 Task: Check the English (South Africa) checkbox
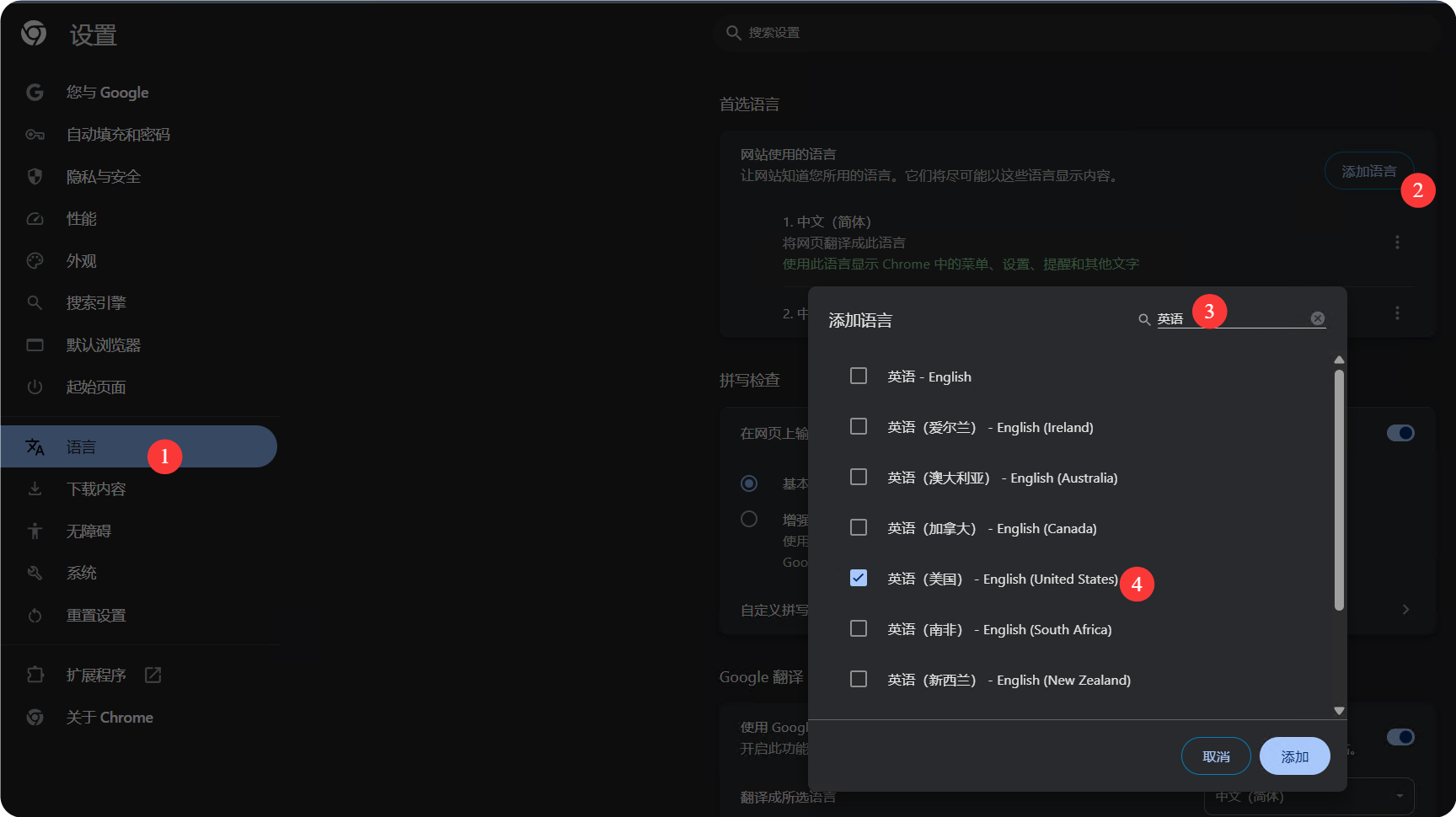(x=859, y=628)
